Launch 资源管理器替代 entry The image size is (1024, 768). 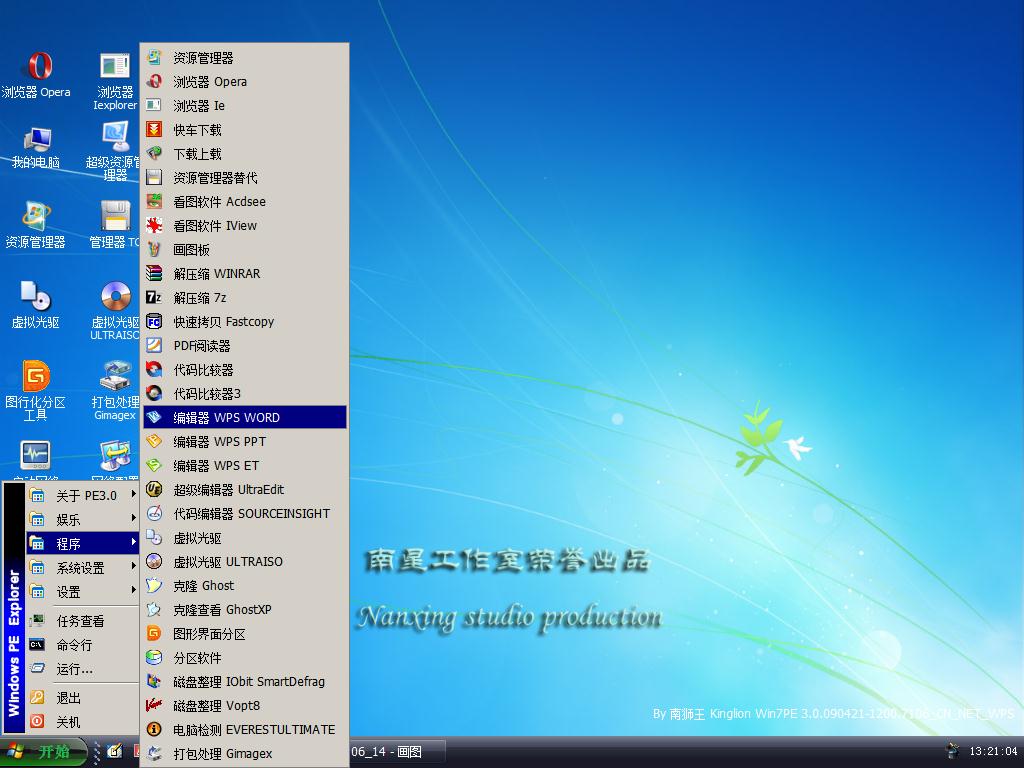[245, 178]
